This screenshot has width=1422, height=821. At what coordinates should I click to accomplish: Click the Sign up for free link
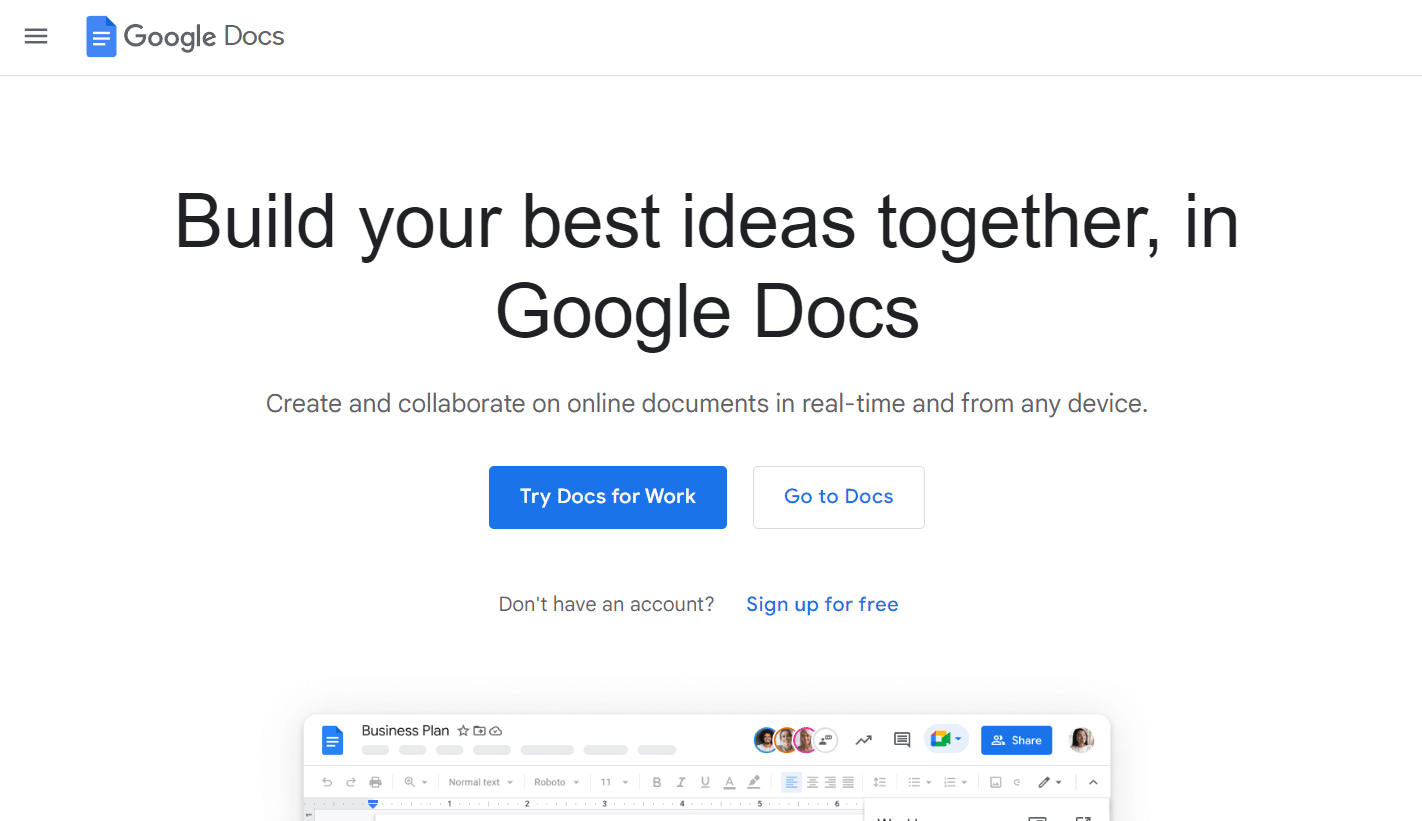tap(822, 604)
